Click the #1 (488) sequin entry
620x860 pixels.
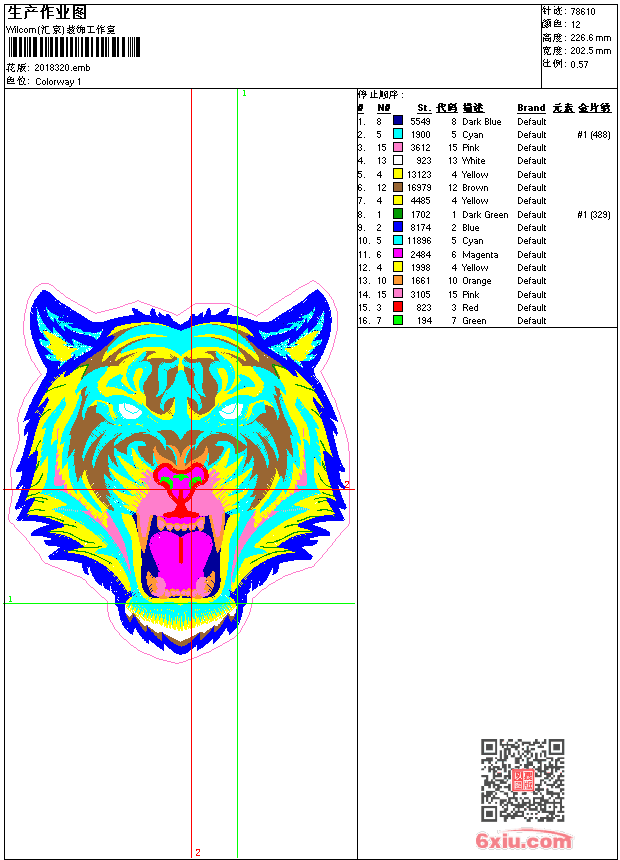(x=594, y=134)
